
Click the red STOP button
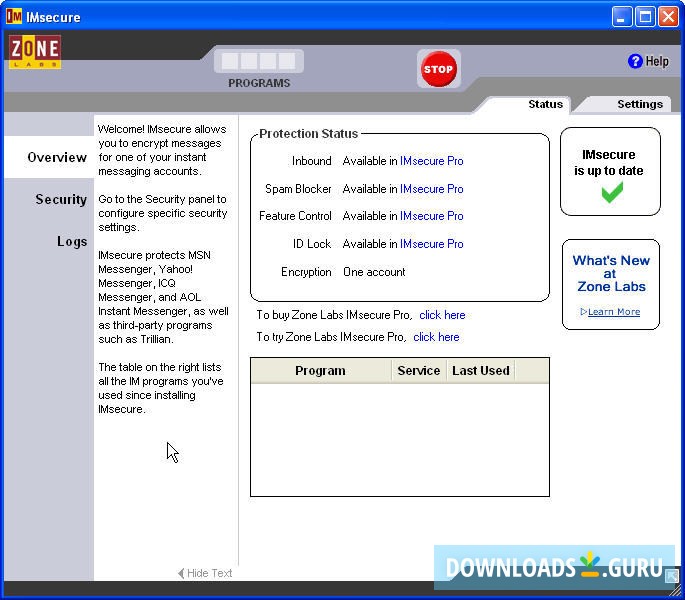point(438,69)
